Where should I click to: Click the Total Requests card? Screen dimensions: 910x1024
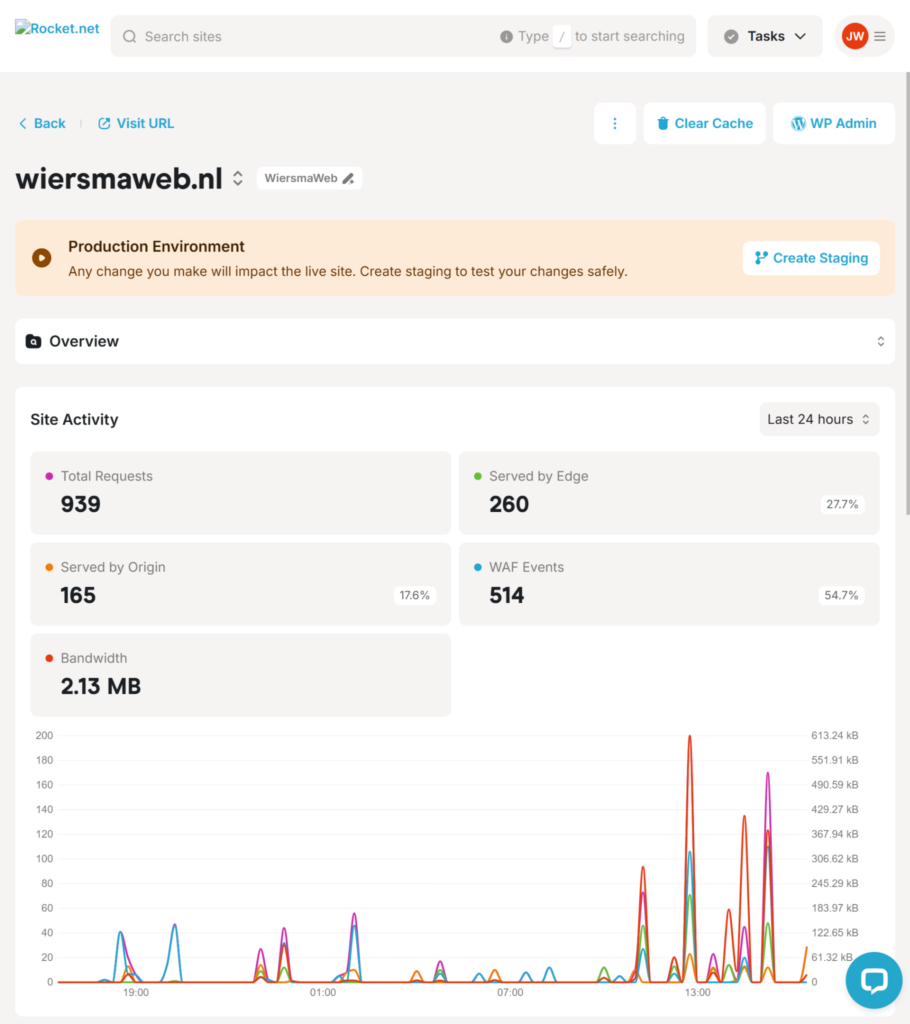click(x=240, y=493)
